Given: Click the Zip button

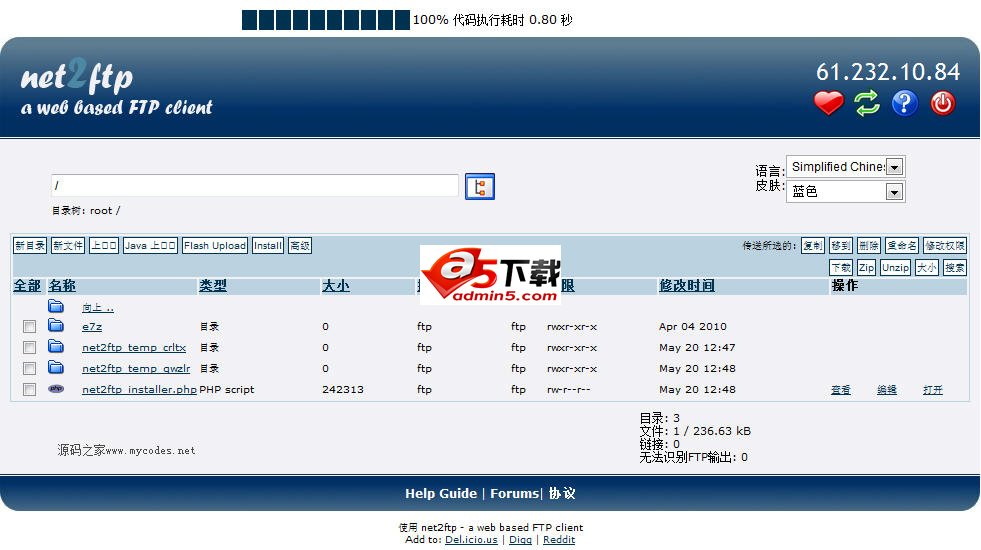Looking at the screenshot, I should point(867,268).
